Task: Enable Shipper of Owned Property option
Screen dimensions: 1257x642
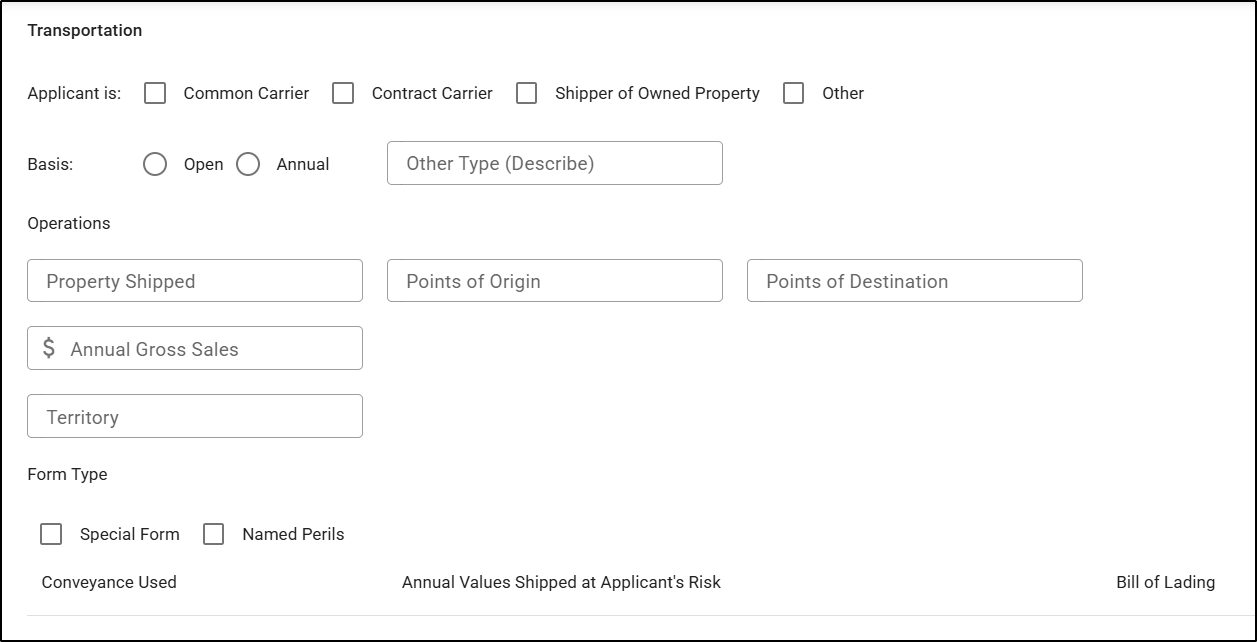Action: click(527, 93)
